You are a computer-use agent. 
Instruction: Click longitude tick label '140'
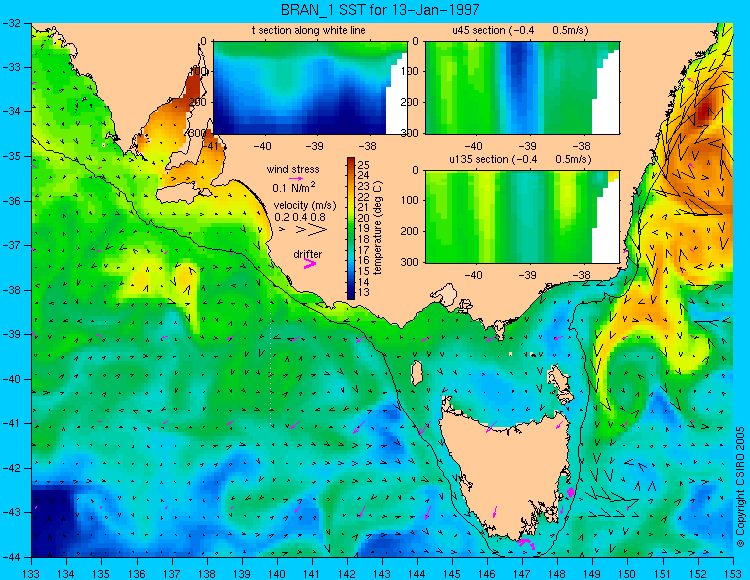[x=276, y=574]
